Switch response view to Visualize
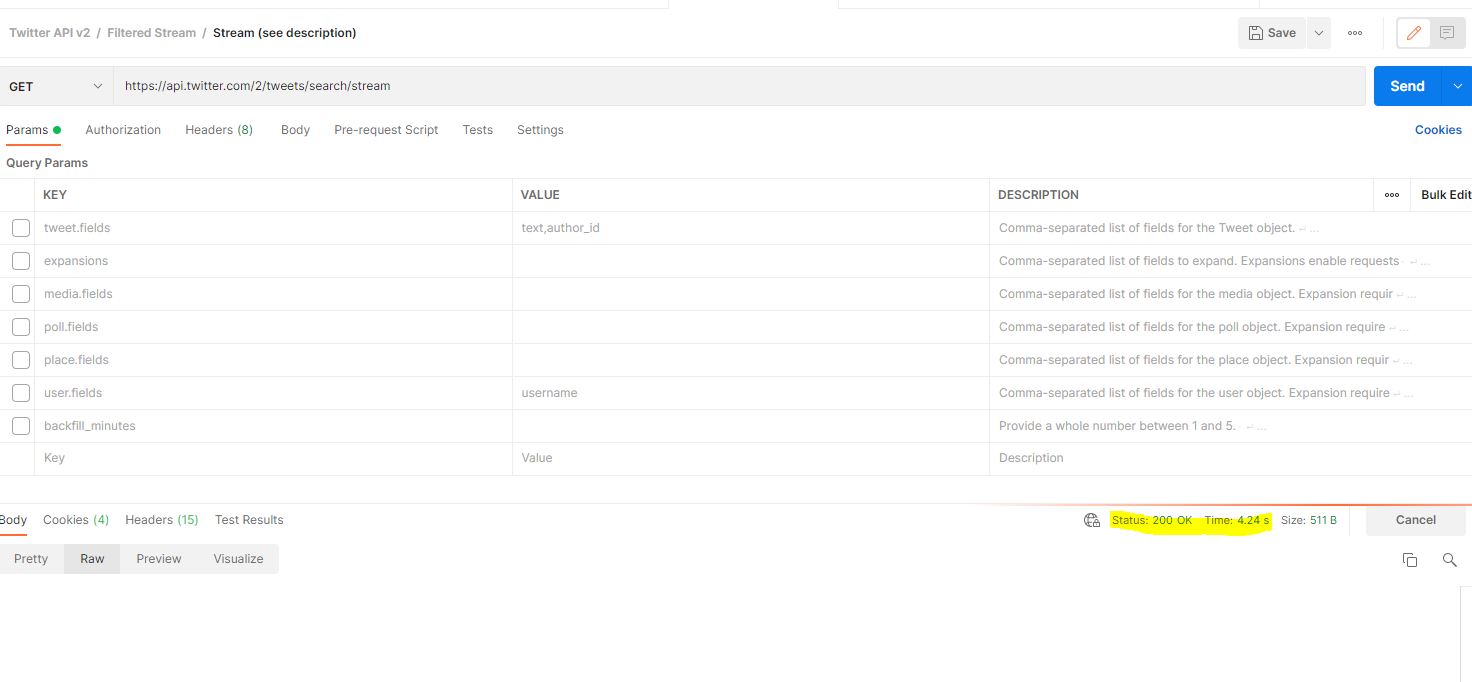 click(238, 559)
